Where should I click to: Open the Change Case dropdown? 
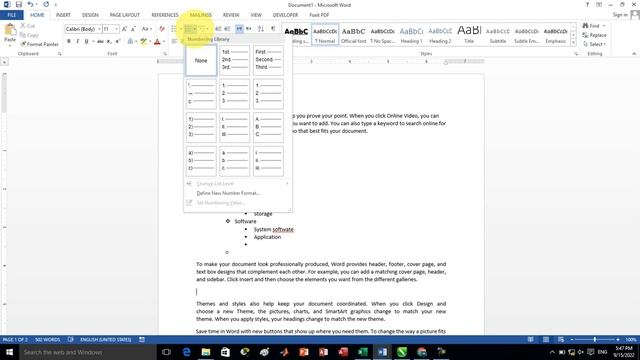(x=147, y=29)
